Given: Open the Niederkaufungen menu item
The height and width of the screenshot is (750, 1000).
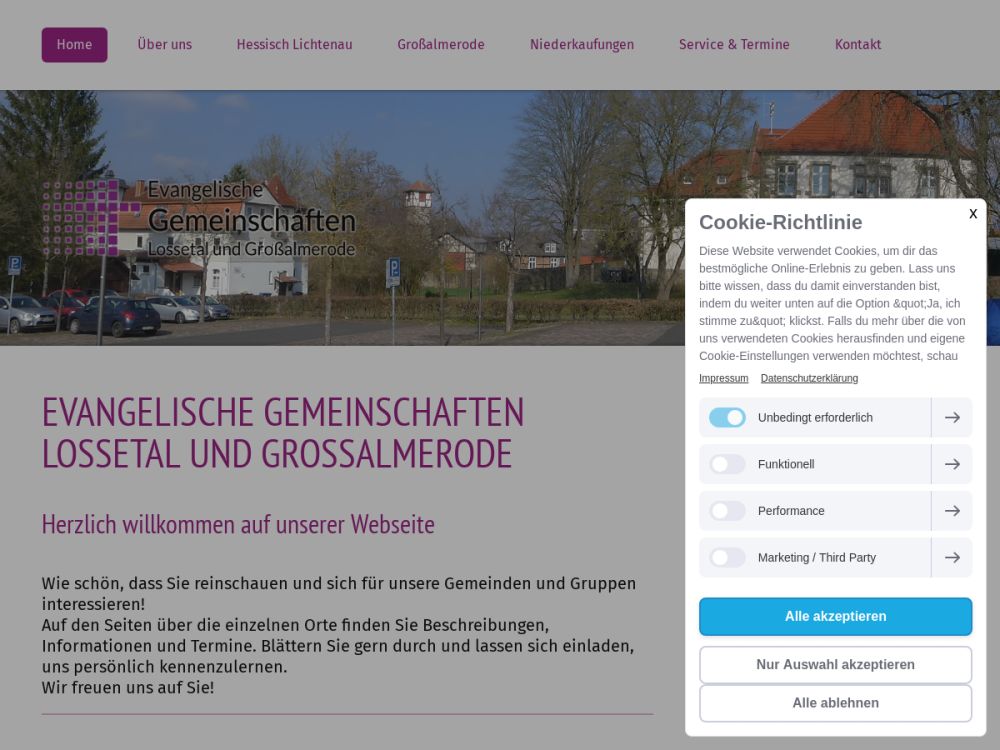Looking at the screenshot, I should pyautogui.click(x=581, y=45).
